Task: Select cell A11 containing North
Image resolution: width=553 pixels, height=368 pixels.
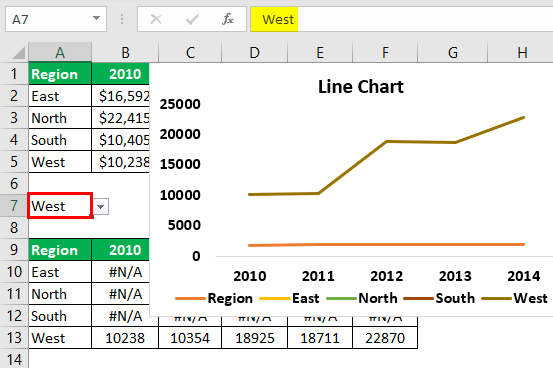Action: click(x=60, y=294)
